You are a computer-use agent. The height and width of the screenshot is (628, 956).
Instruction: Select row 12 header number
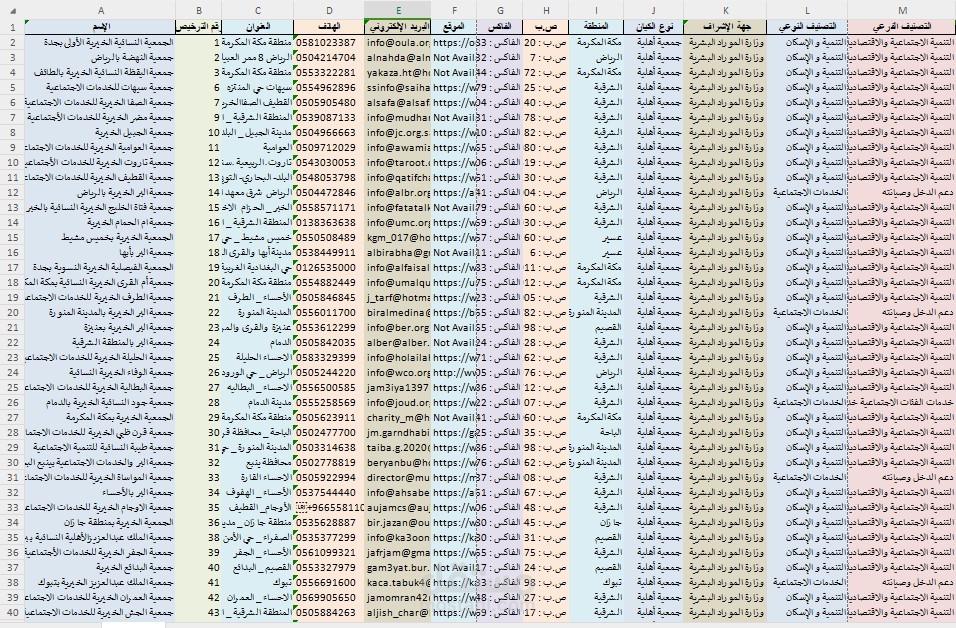(x=12, y=192)
